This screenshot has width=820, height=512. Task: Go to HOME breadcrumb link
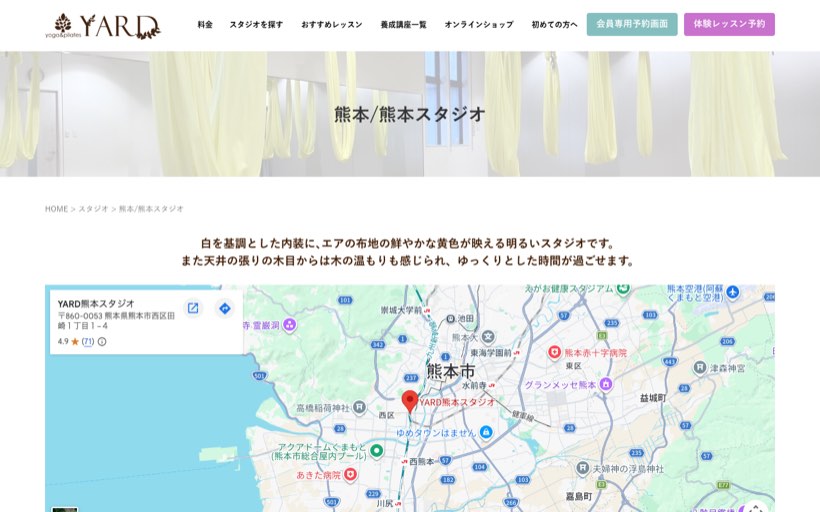tap(56, 209)
